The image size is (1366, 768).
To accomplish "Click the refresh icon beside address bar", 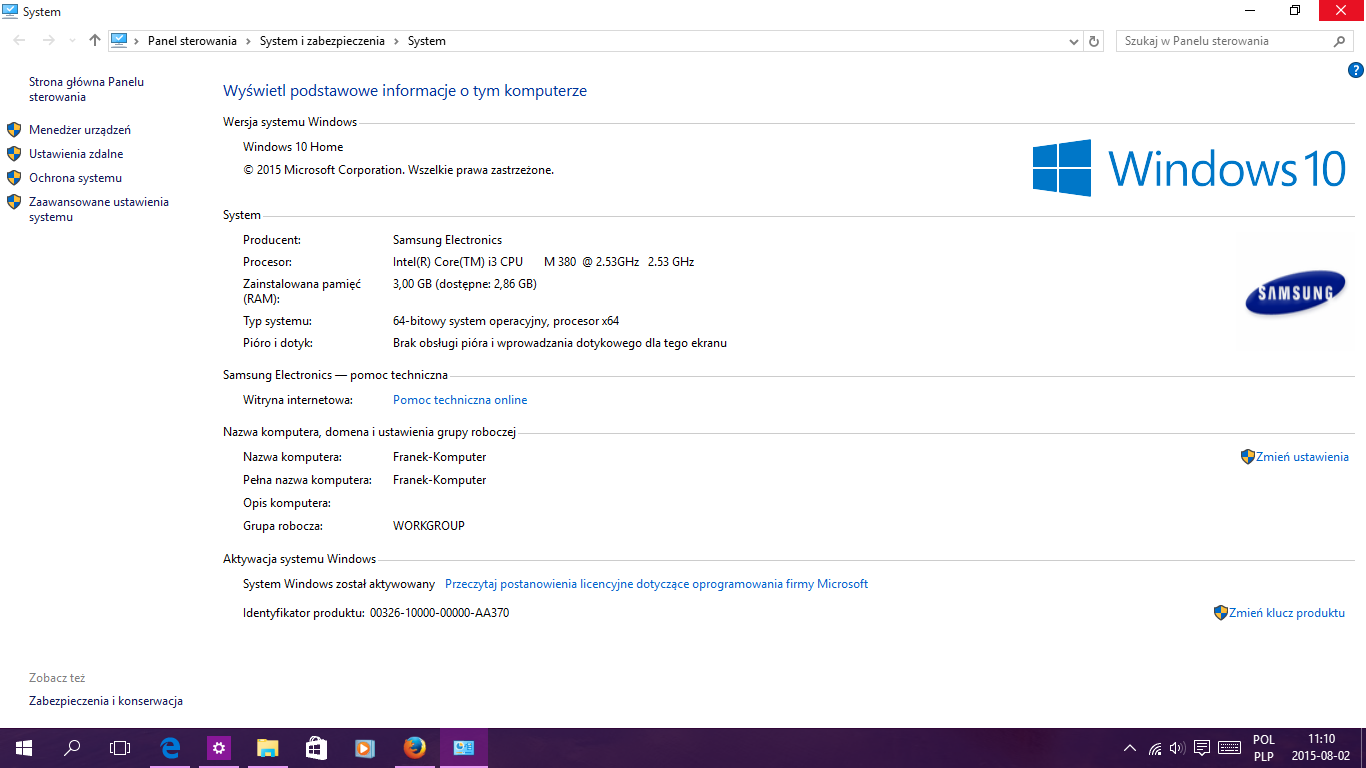I will 1094,41.
